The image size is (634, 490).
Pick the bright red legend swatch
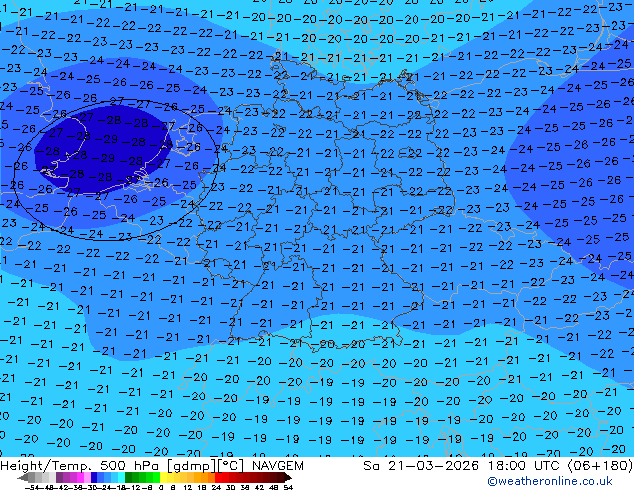coord(218,477)
